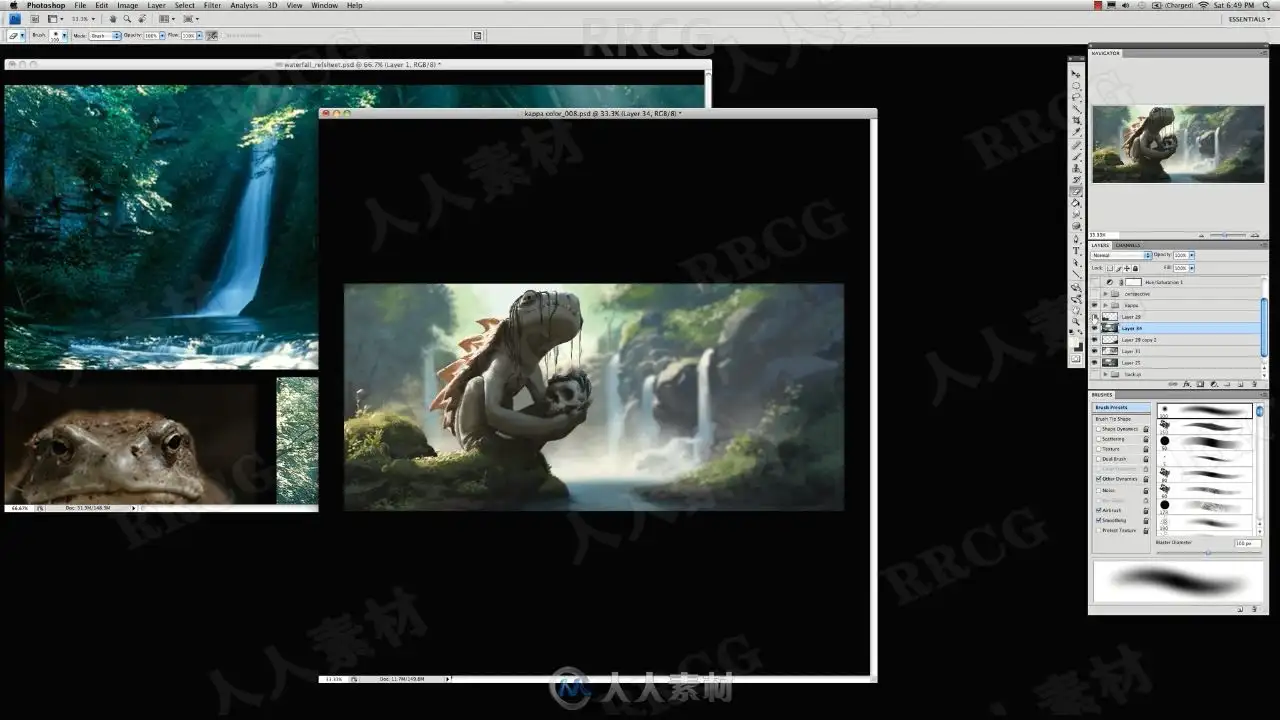Select the Type tool in toolbox

point(1076,250)
